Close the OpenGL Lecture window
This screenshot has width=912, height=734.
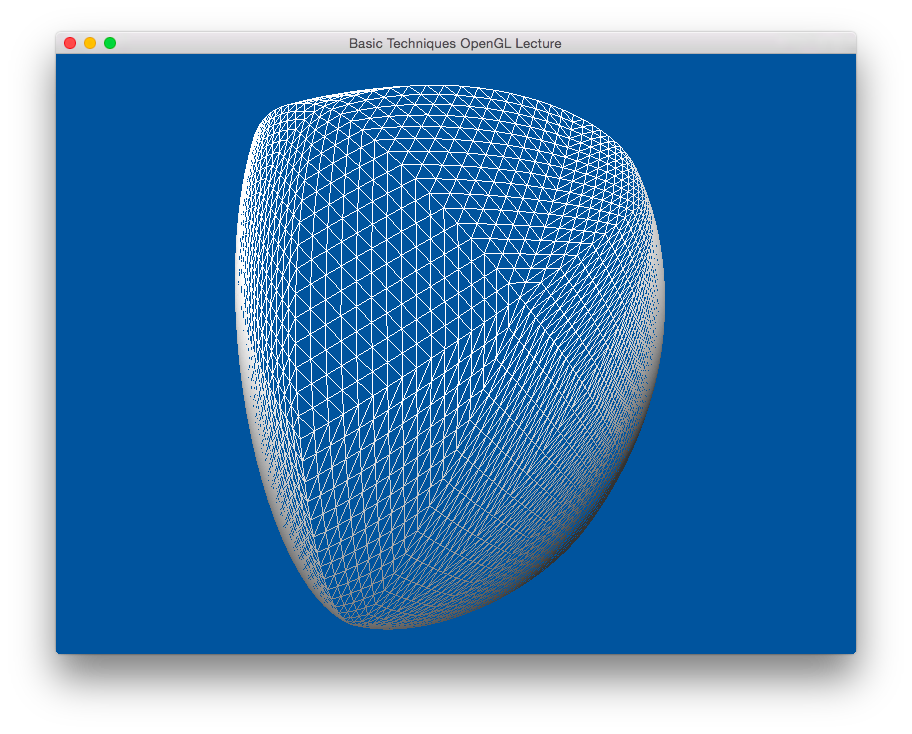click(70, 43)
